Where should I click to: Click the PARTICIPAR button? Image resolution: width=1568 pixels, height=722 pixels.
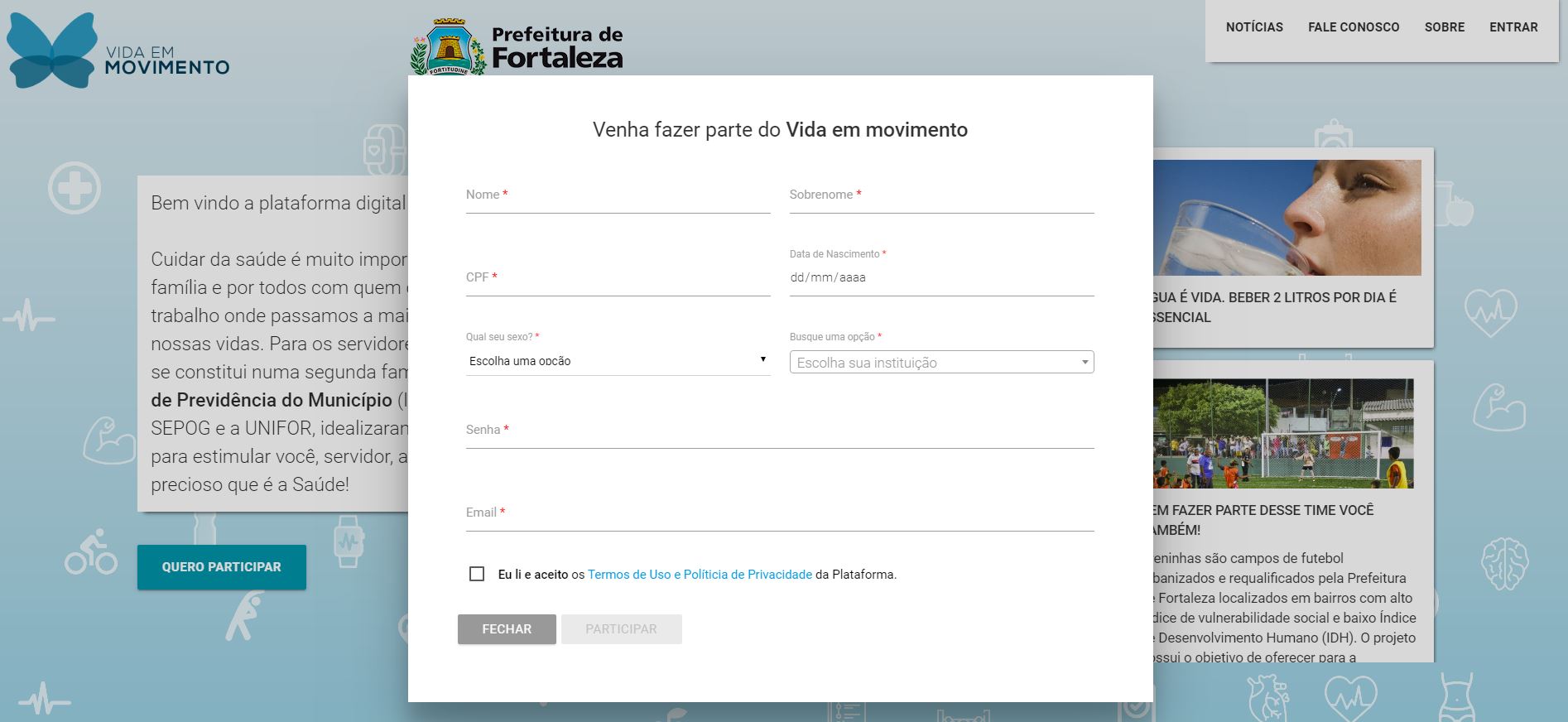point(621,629)
